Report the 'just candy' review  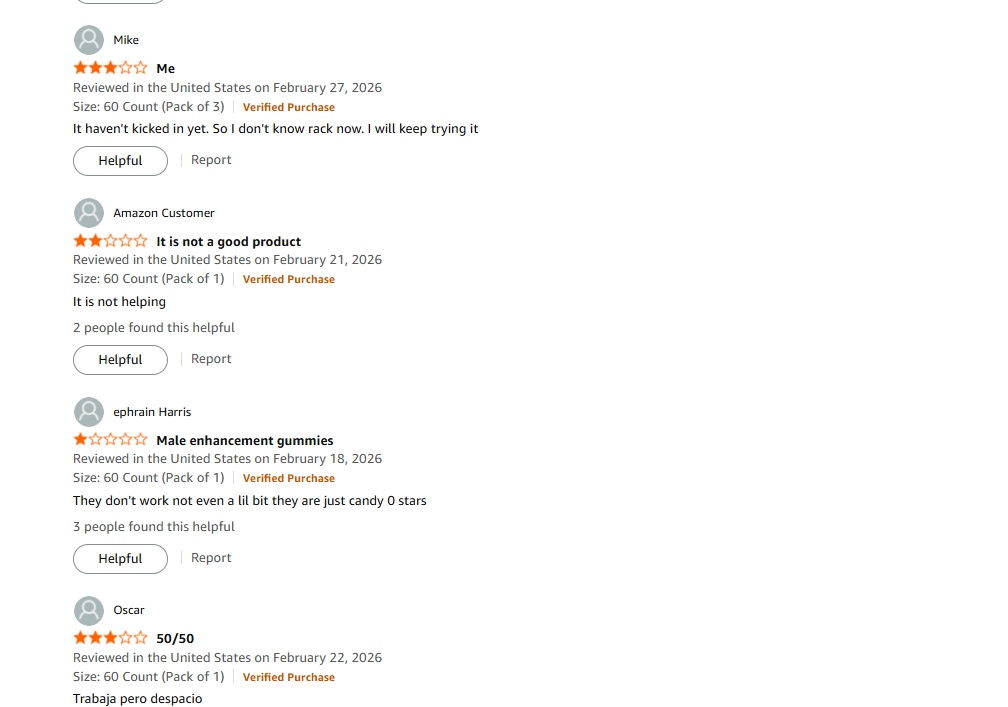(211, 558)
